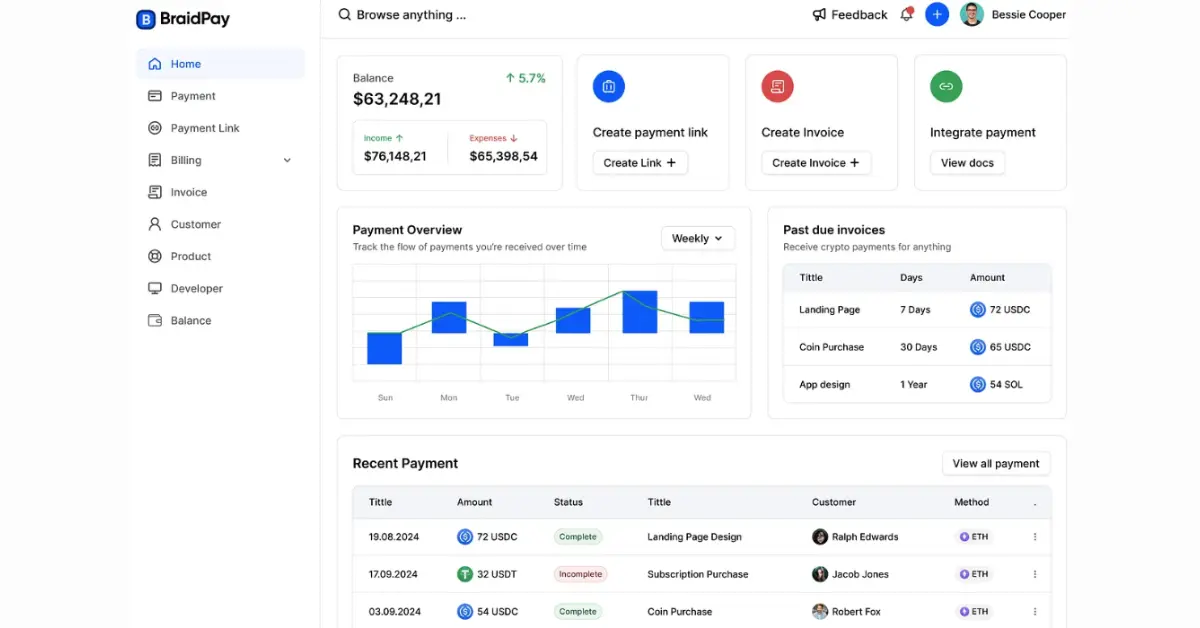Click the green Integrate payment icon
This screenshot has height=628, width=1200.
pos(946,86)
